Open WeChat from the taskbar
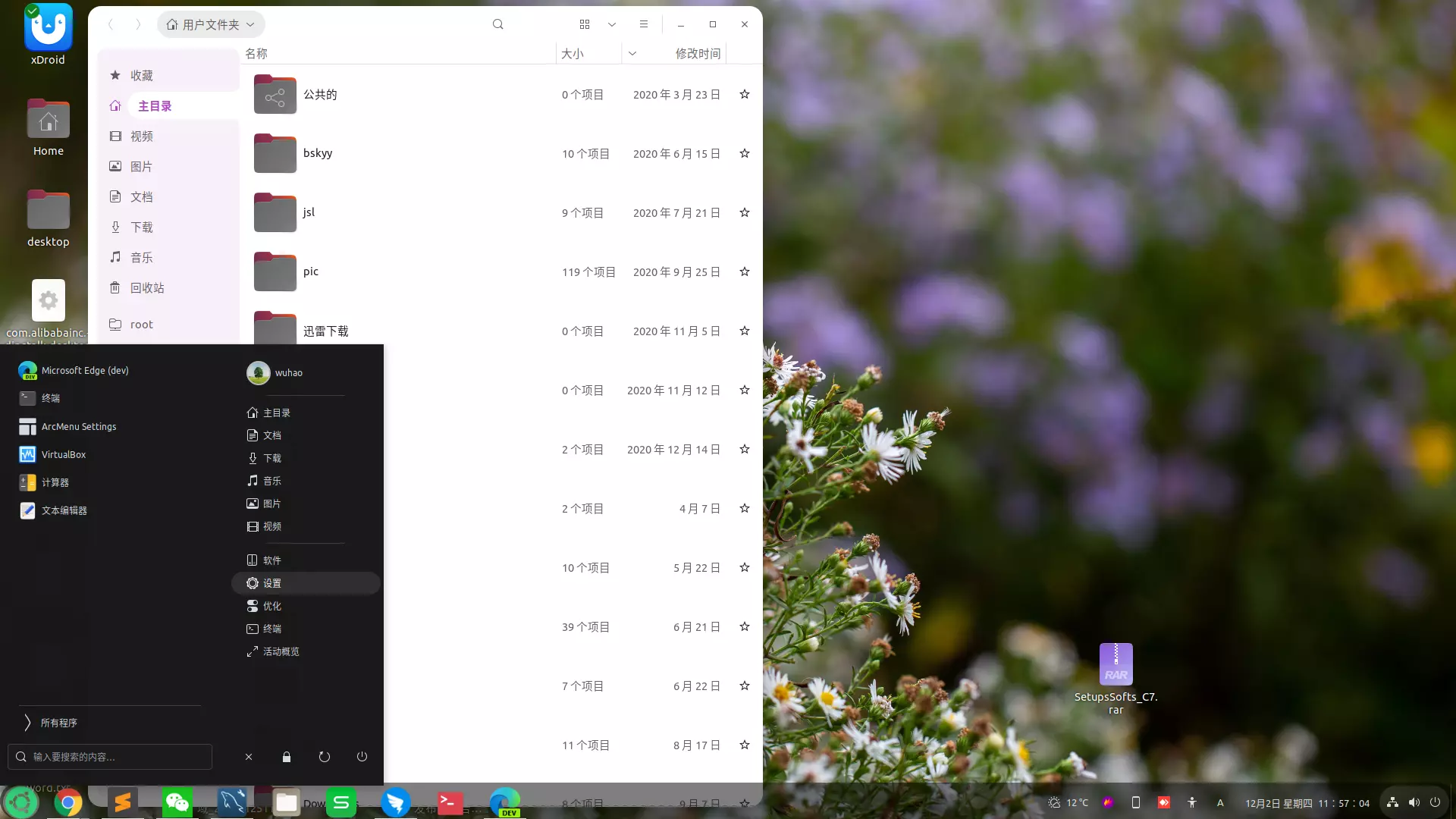The image size is (1456, 819). (177, 802)
